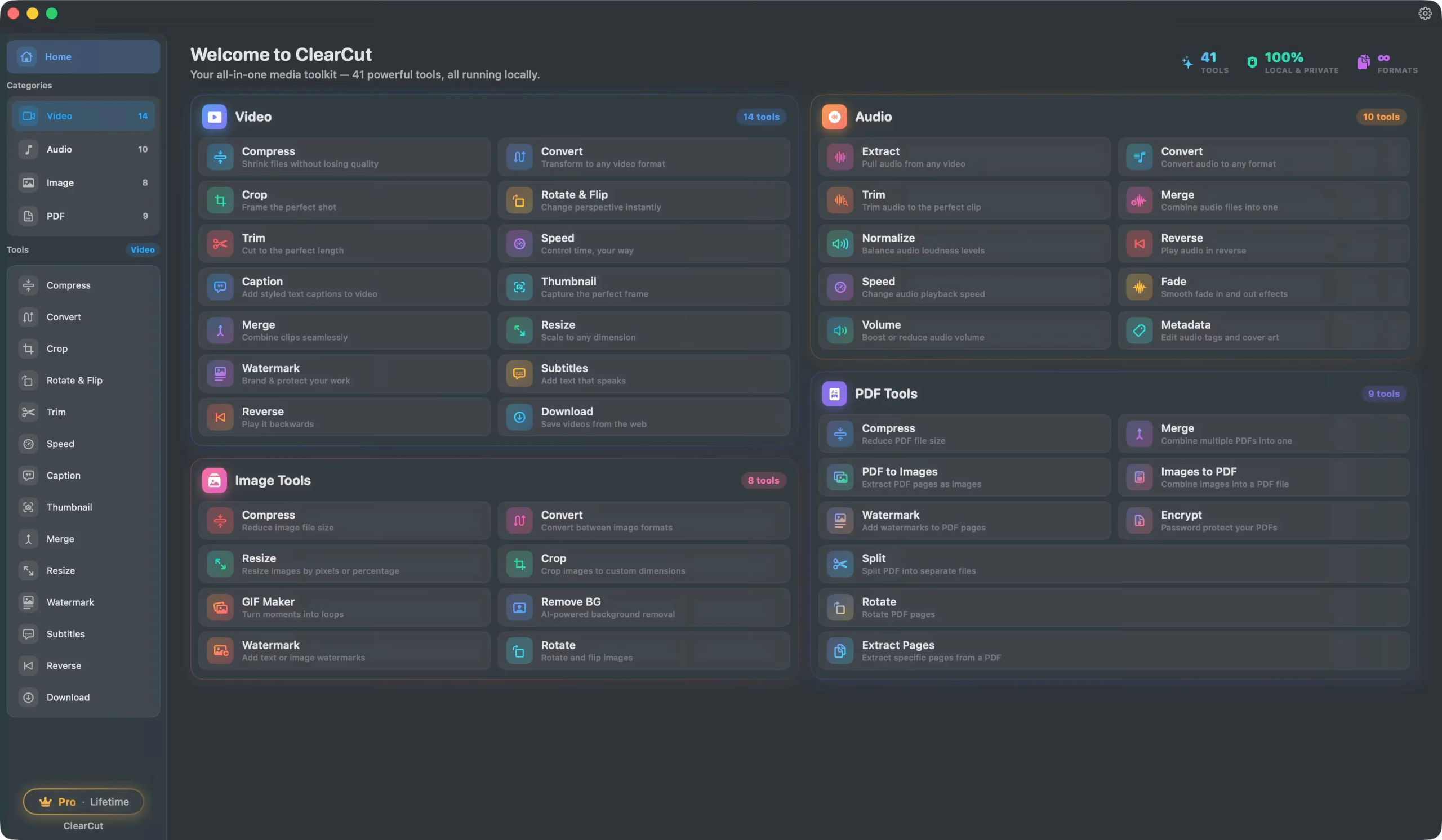Viewport: 1442px width, 840px height.
Task: Click the Image Resize arrows icon in Image Tools
Action: 220,564
